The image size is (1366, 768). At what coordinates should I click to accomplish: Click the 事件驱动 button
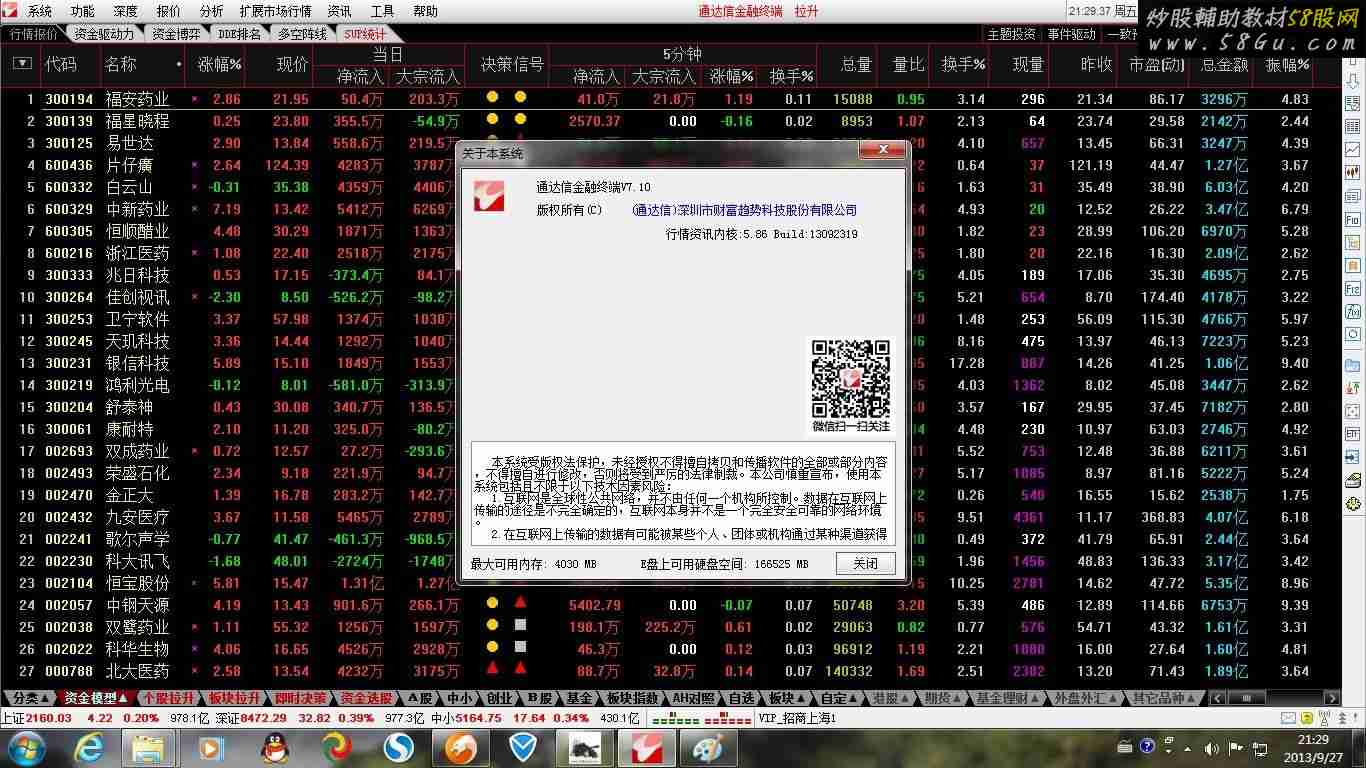click(1072, 33)
